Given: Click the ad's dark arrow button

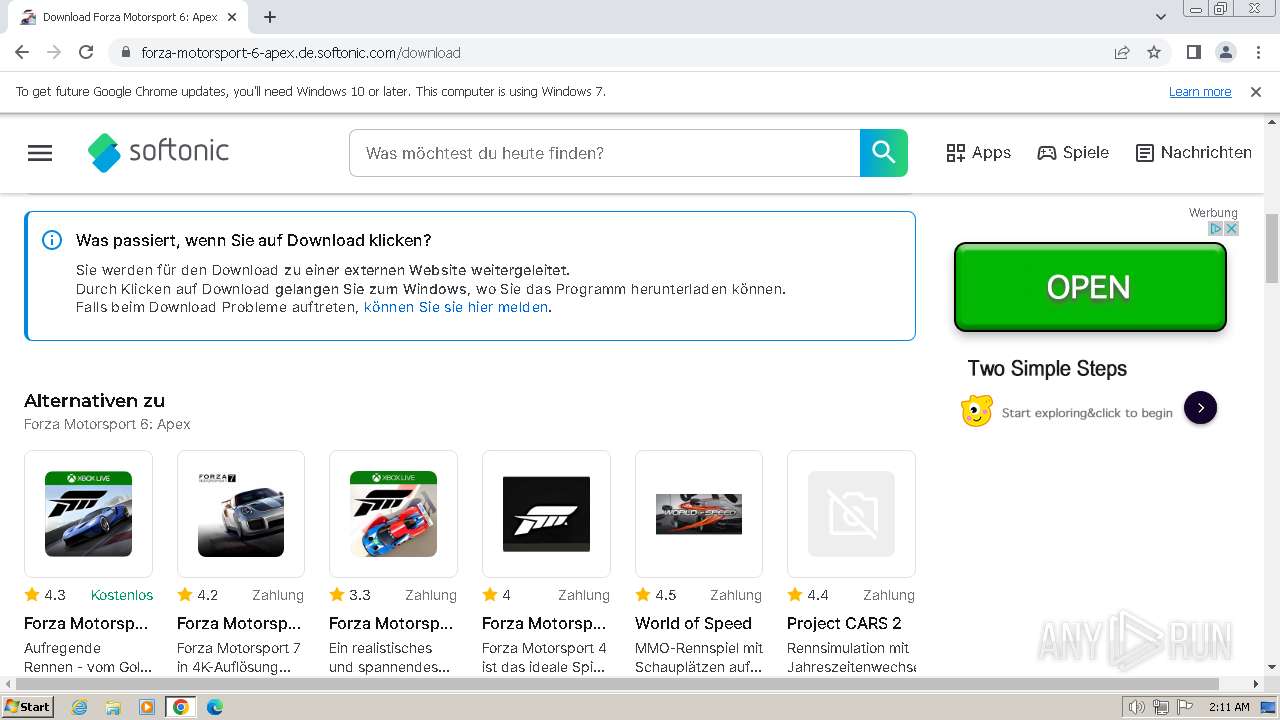Looking at the screenshot, I should point(1200,408).
